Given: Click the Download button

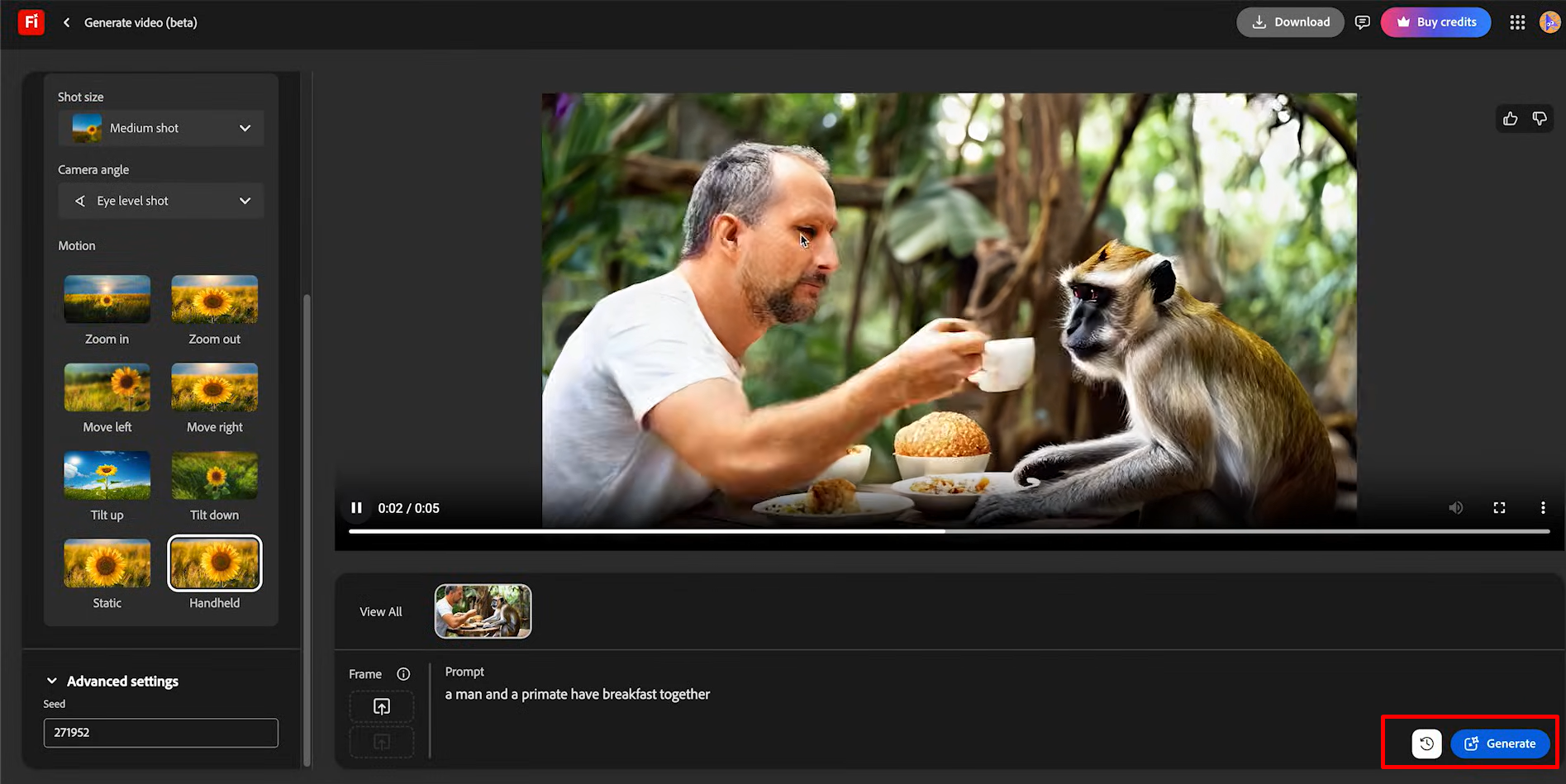Looking at the screenshot, I should tap(1290, 22).
